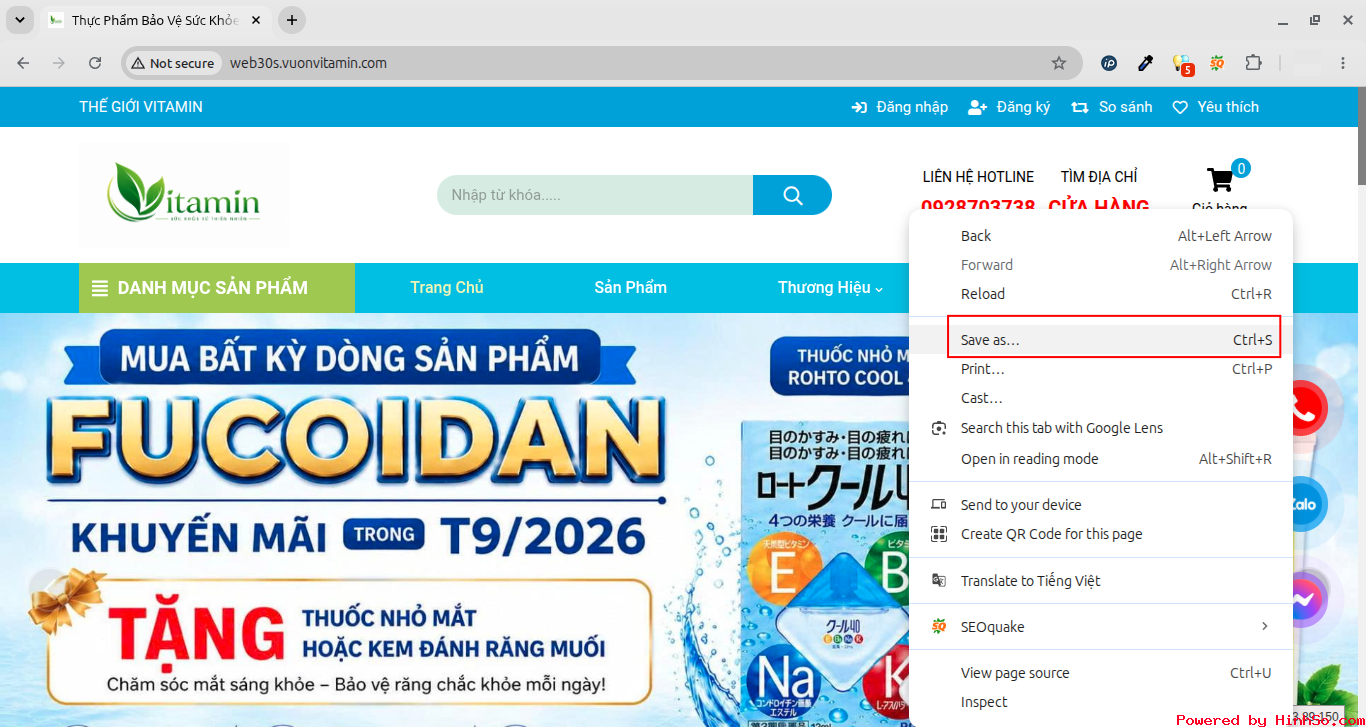This screenshot has height=727, width=1366.
Task: Close the Thực Phẩm Bảo Vệ Sức Khỏe tab
Action: coord(255,20)
